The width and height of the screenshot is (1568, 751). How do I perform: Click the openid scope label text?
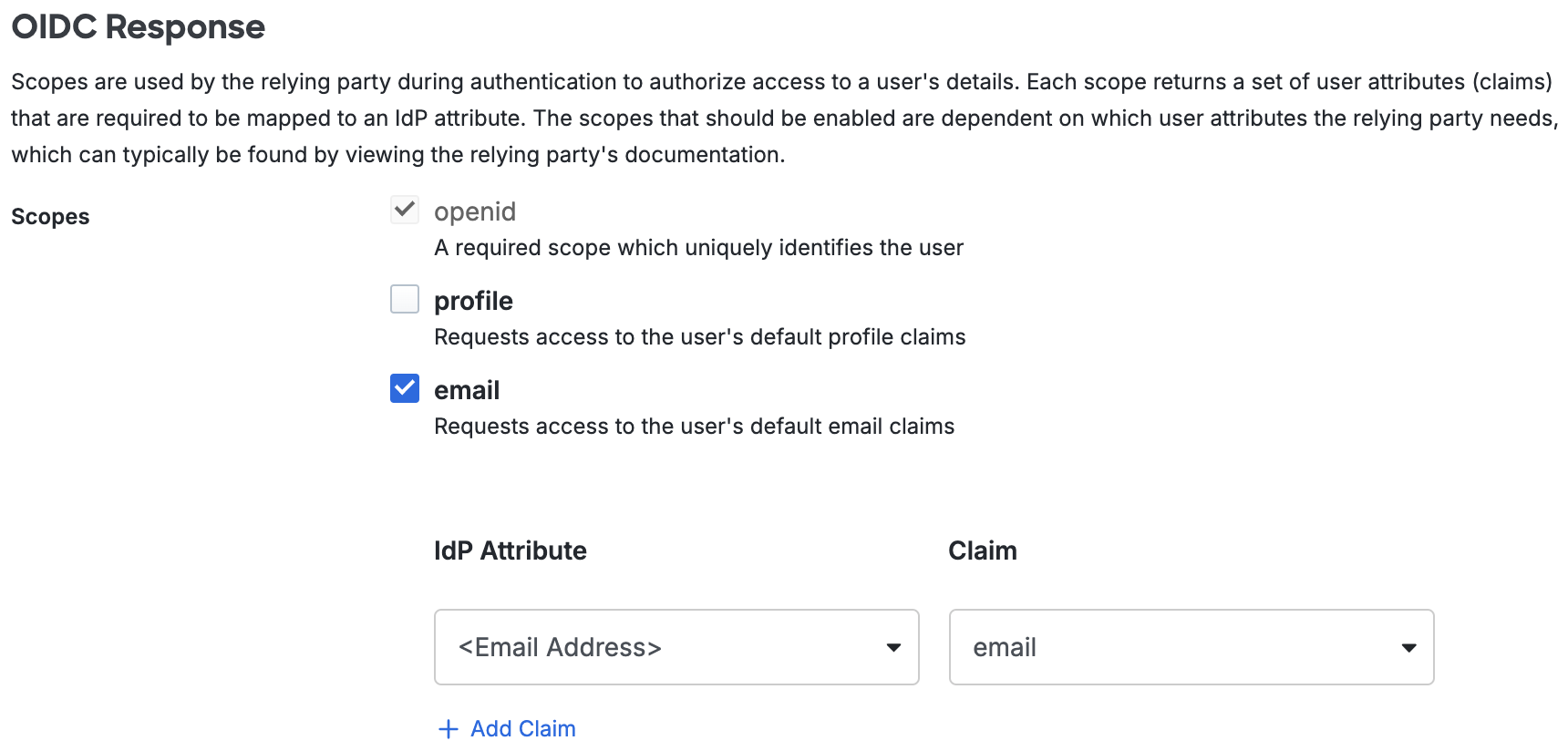[475, 211]
